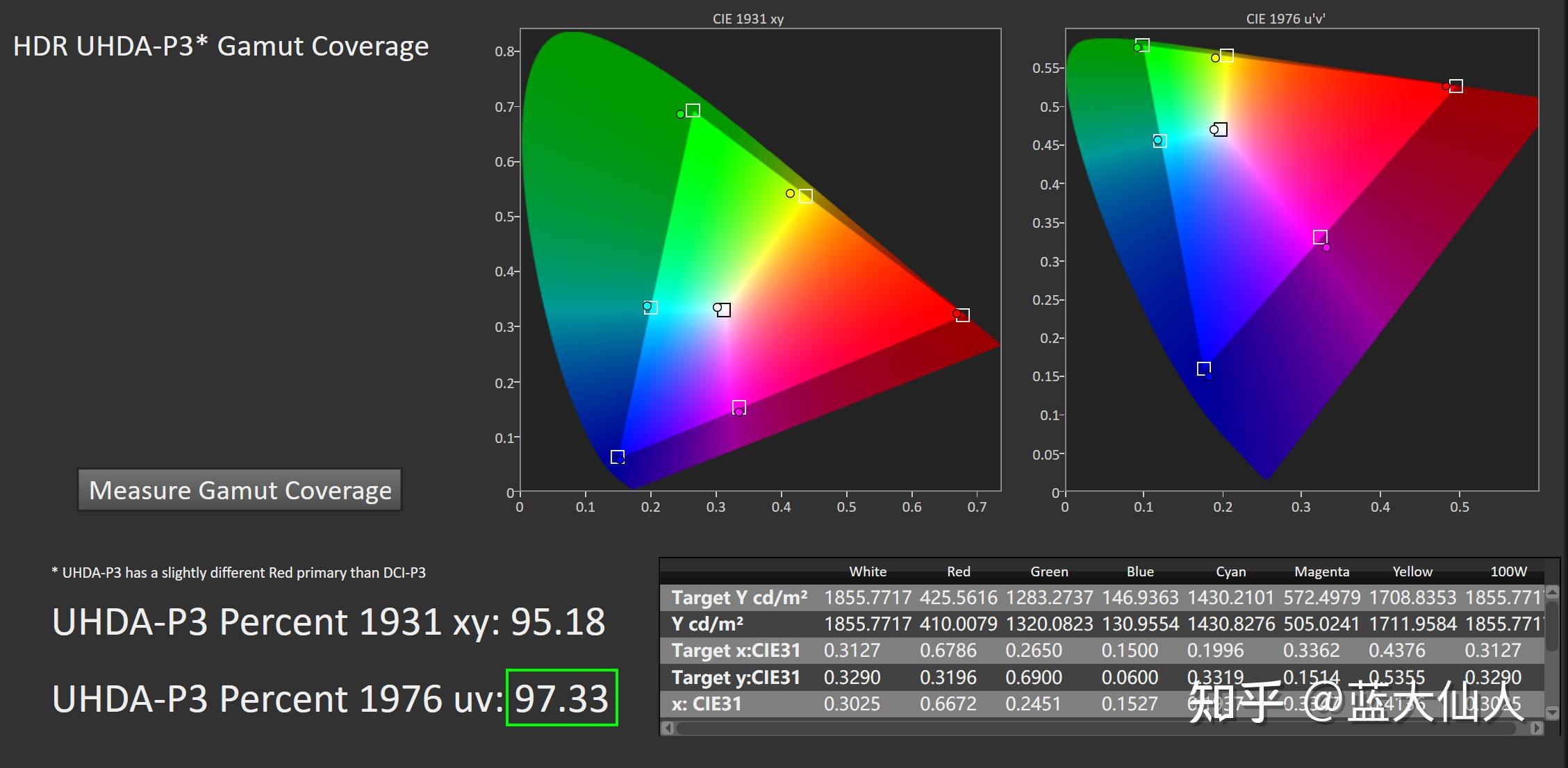Click the Measure Gamut Coverage button
The image size is (1568, 768).
click(240, 490)
